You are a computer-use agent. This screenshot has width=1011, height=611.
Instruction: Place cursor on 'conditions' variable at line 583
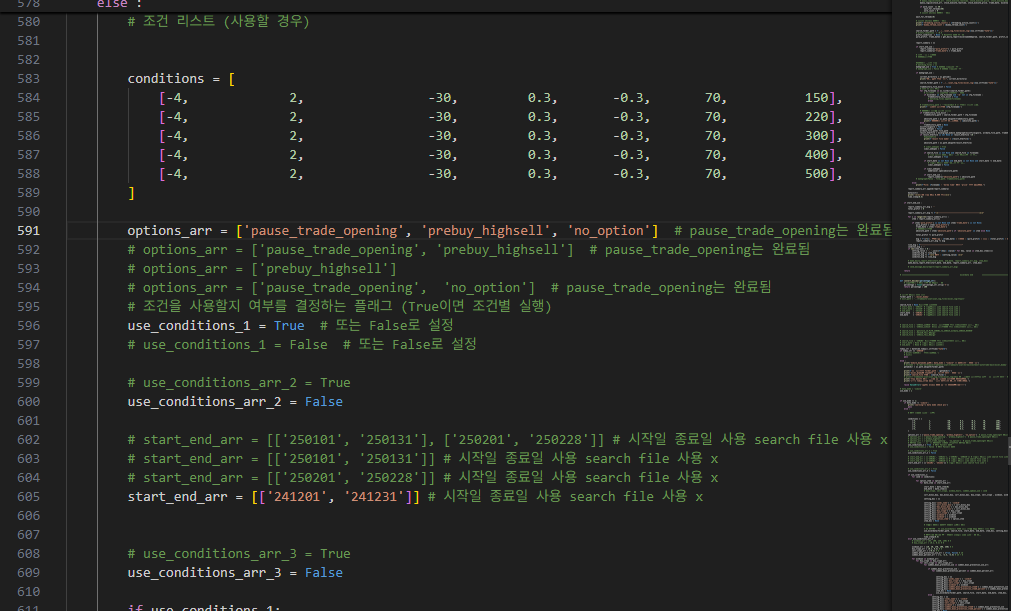click(166, 79)
